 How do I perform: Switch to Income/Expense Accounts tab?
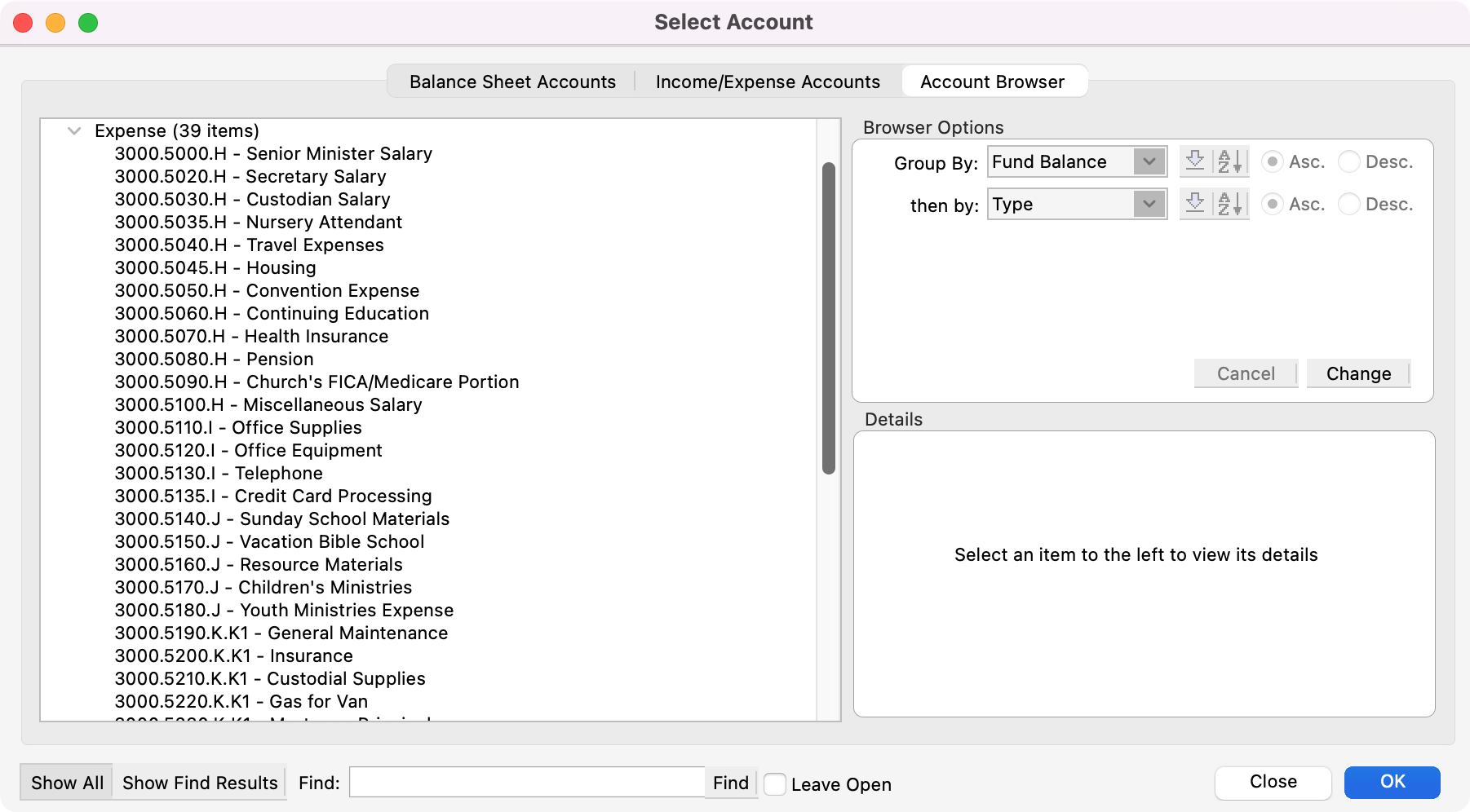click(x=768, y=82)
